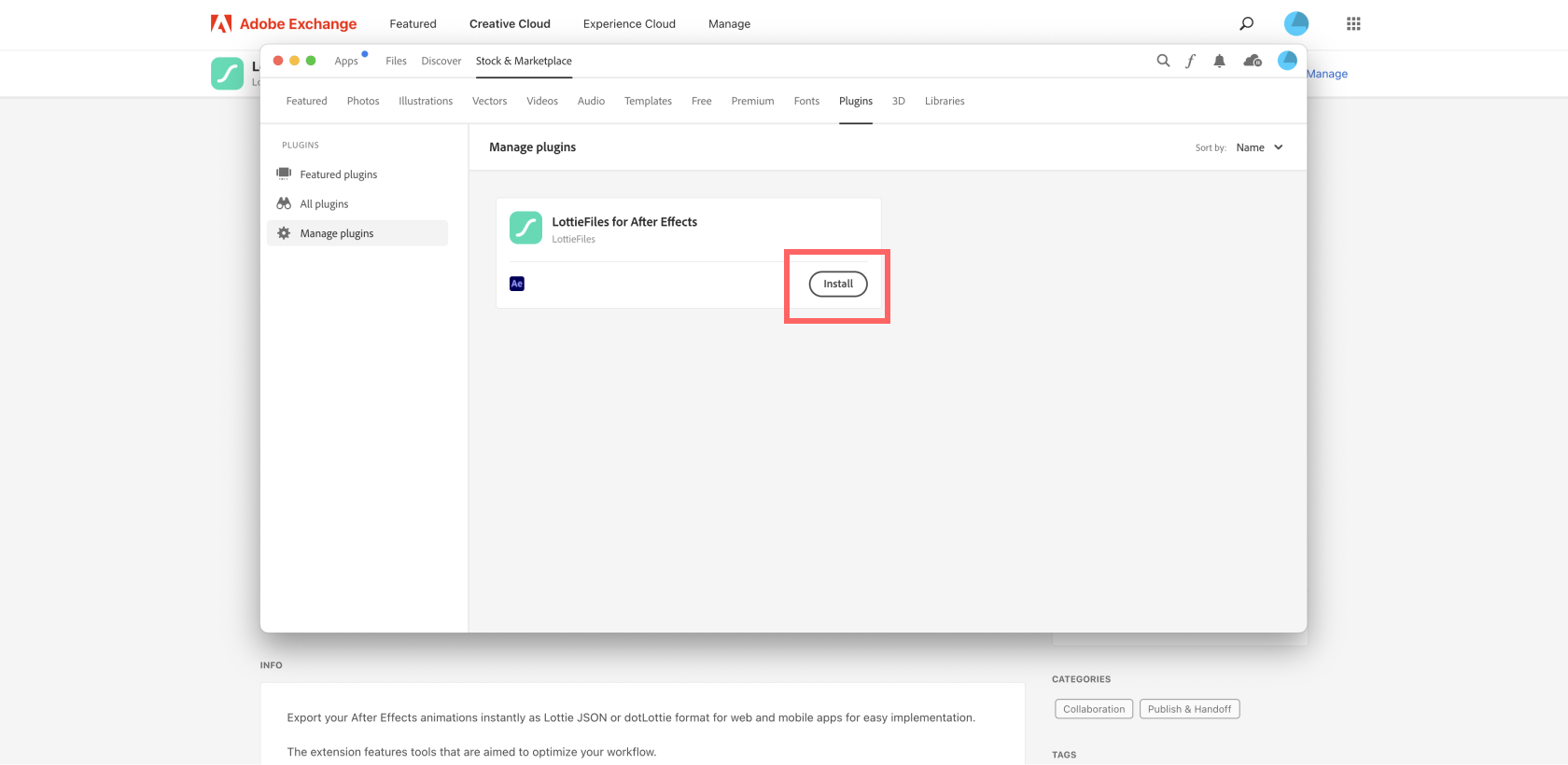The width and height of the screenshot is (1568, 765).
Task: Click the blue Manage link behind the window
Action: pos(1327,74)
